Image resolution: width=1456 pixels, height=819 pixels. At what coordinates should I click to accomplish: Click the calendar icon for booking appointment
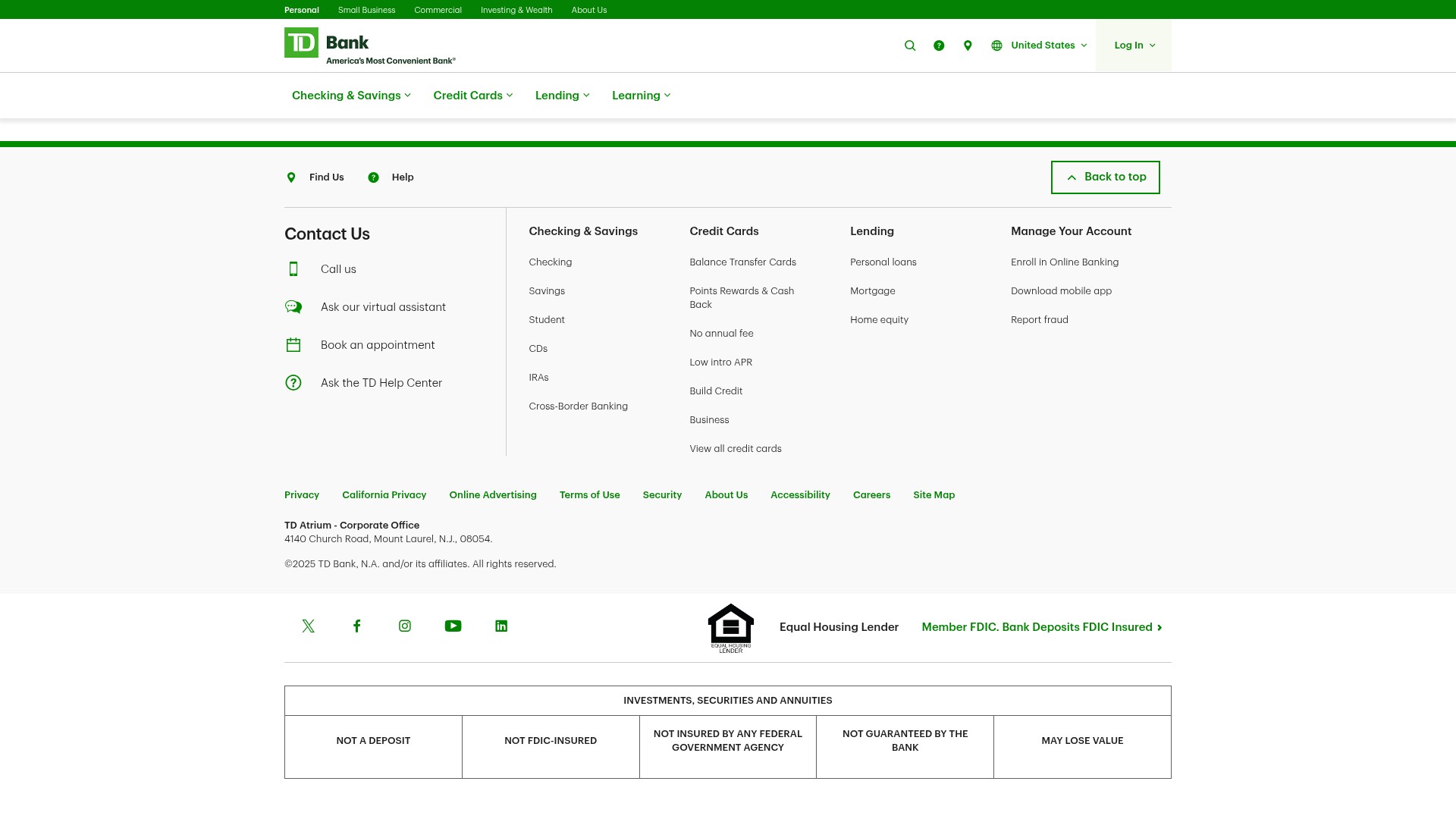coord(293,345)
